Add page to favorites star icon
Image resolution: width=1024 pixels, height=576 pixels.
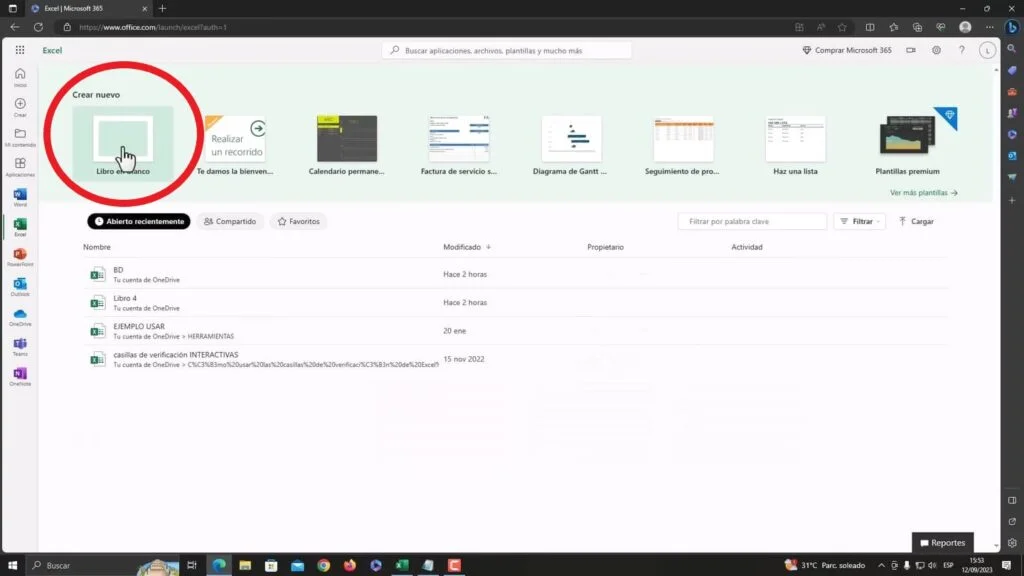click(x=842, y=27)
